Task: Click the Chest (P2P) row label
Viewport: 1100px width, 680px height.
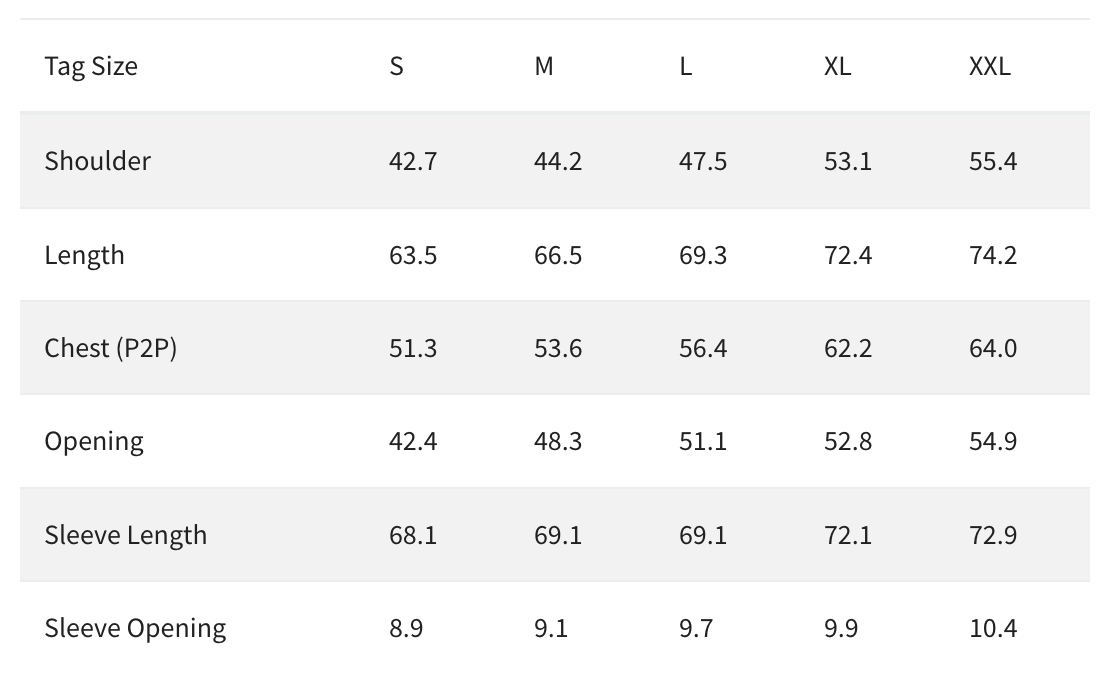Action: [110, 348]
